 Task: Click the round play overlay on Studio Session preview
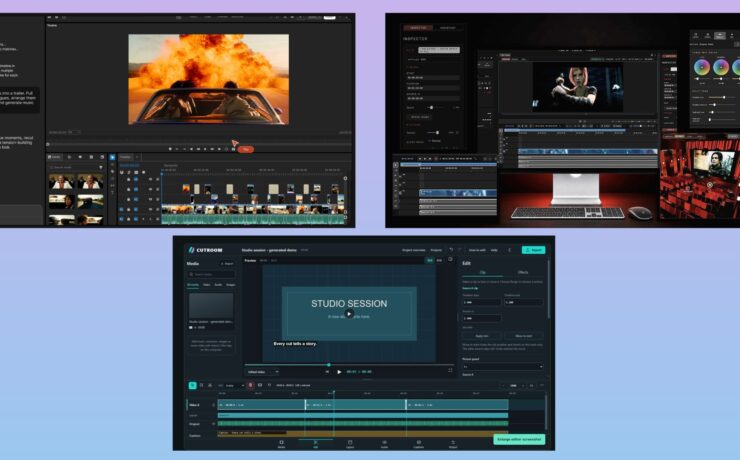pos(349,314)
